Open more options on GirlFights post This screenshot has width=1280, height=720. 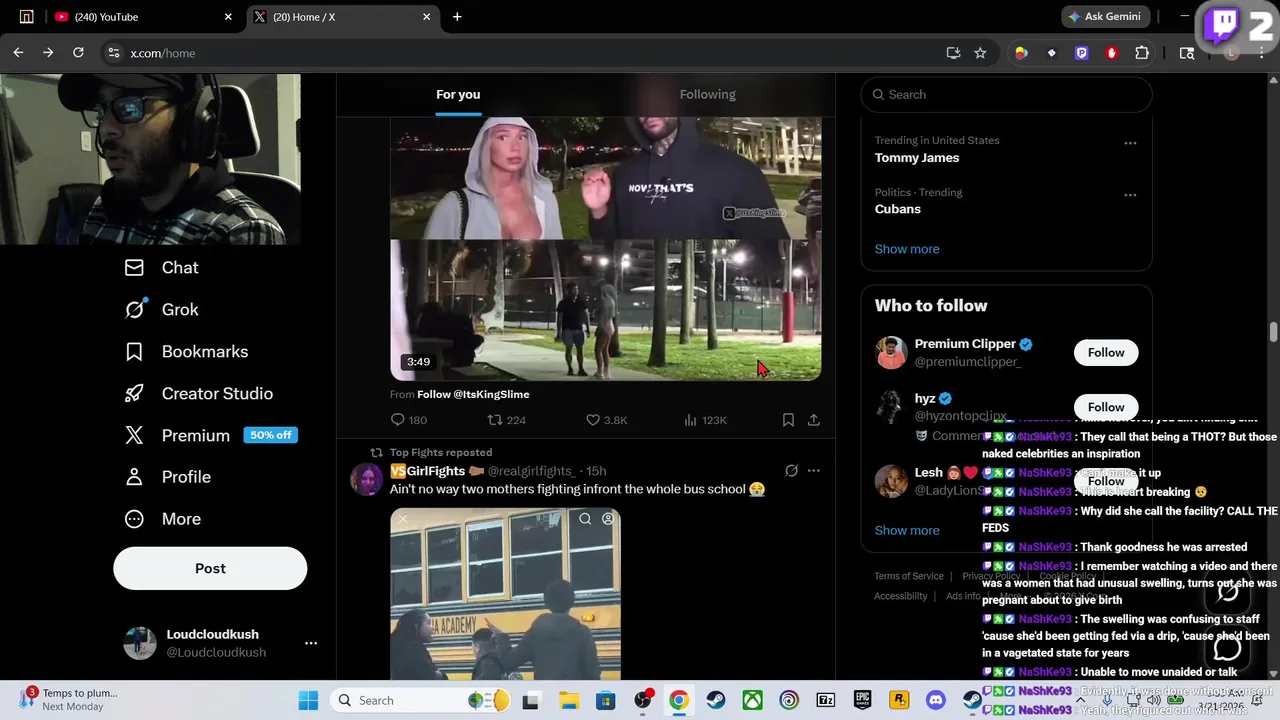point(814,471)
